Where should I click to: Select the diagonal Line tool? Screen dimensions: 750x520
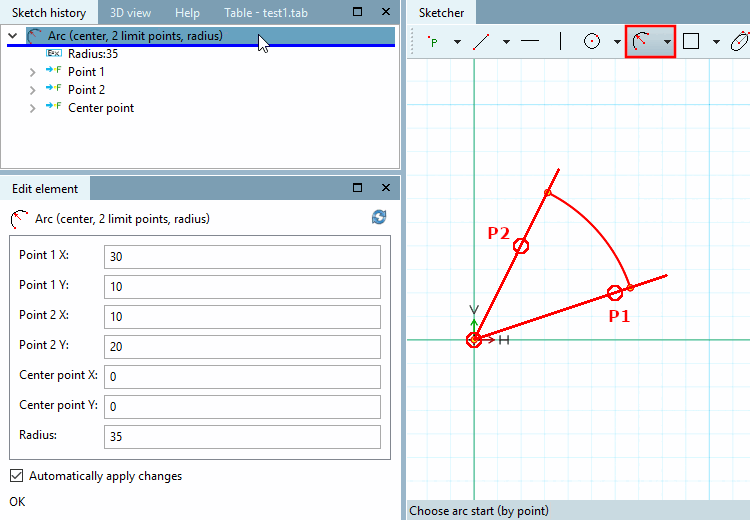click(x=481, y=42)
